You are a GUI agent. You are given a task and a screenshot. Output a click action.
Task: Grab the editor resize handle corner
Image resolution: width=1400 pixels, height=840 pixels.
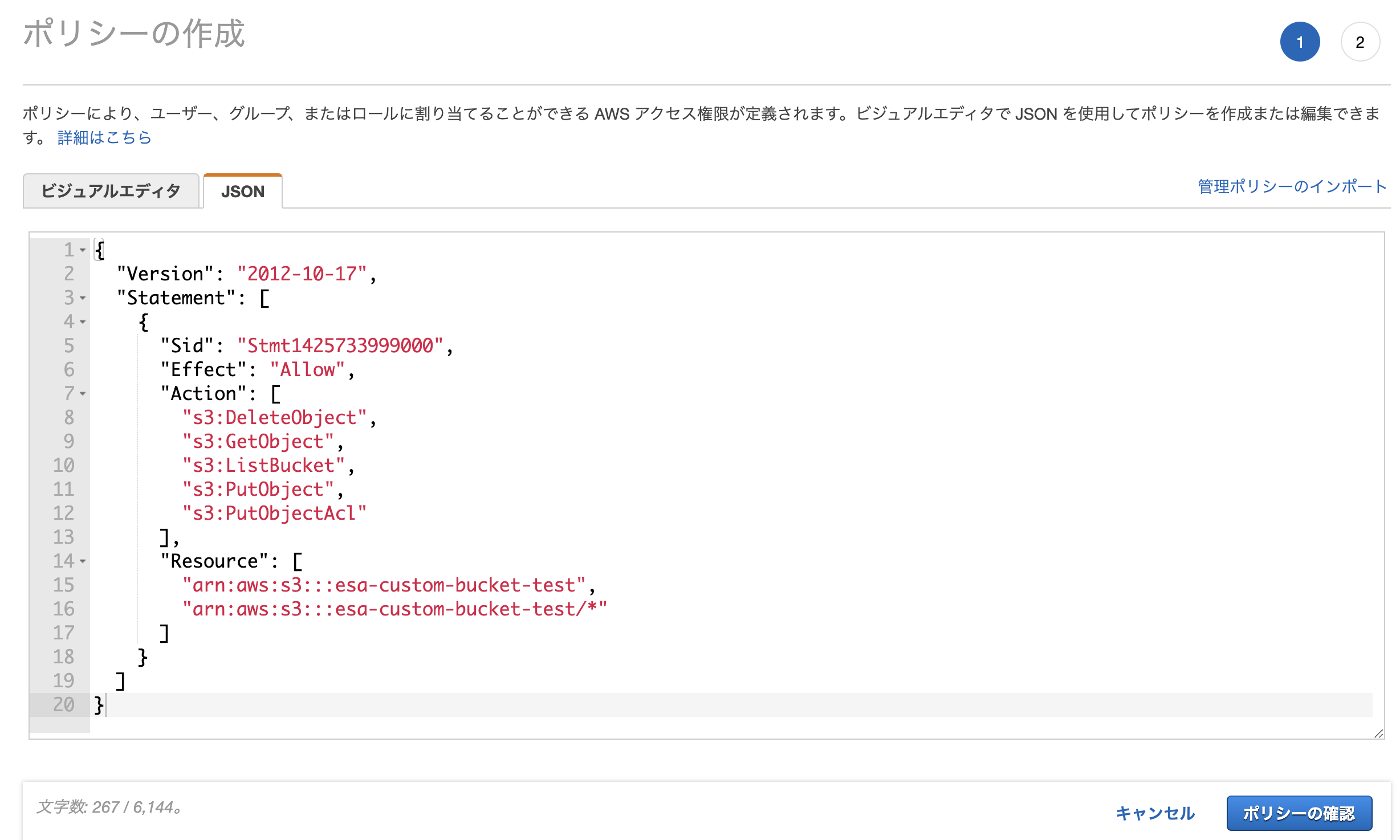(1378, 733)
